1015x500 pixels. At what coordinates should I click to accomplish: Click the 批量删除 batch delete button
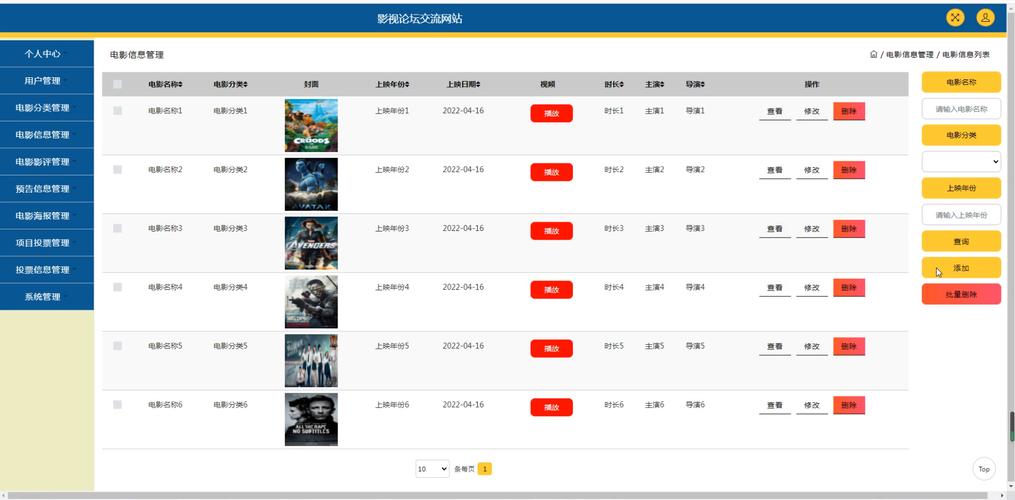tap(961, 294)
